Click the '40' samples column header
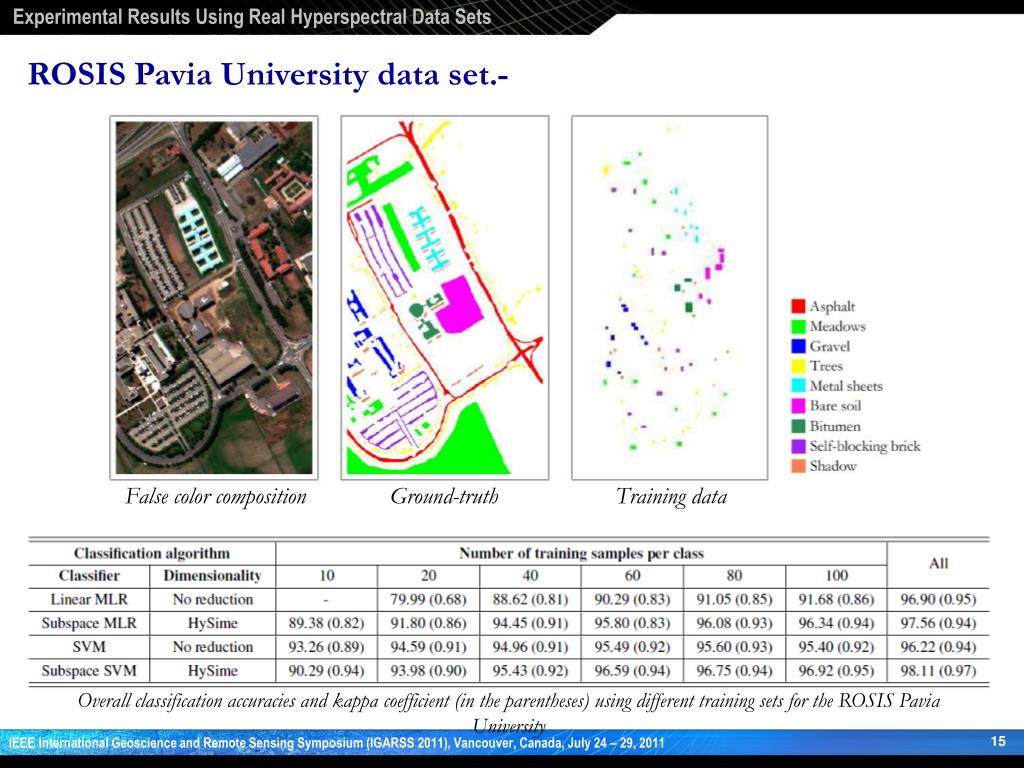1024x768 pixels. tap(530, 575)
